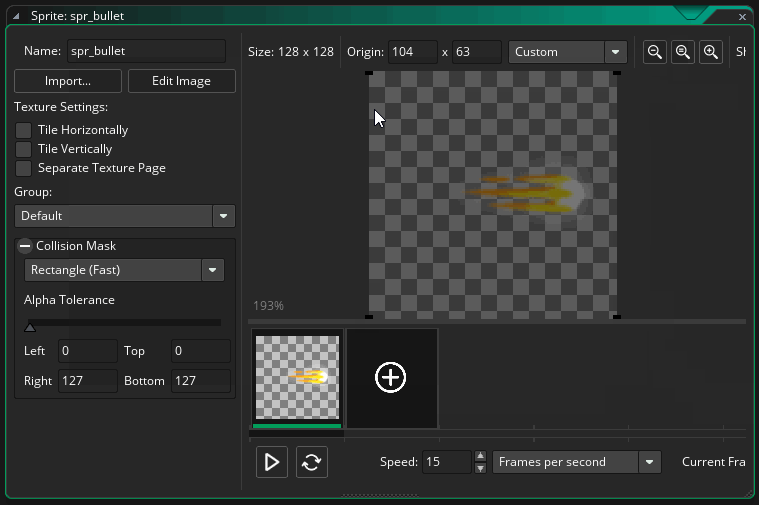Click the 193% zoom level text
This screenshot has width=759, height=505.
[x=268, y=306]
